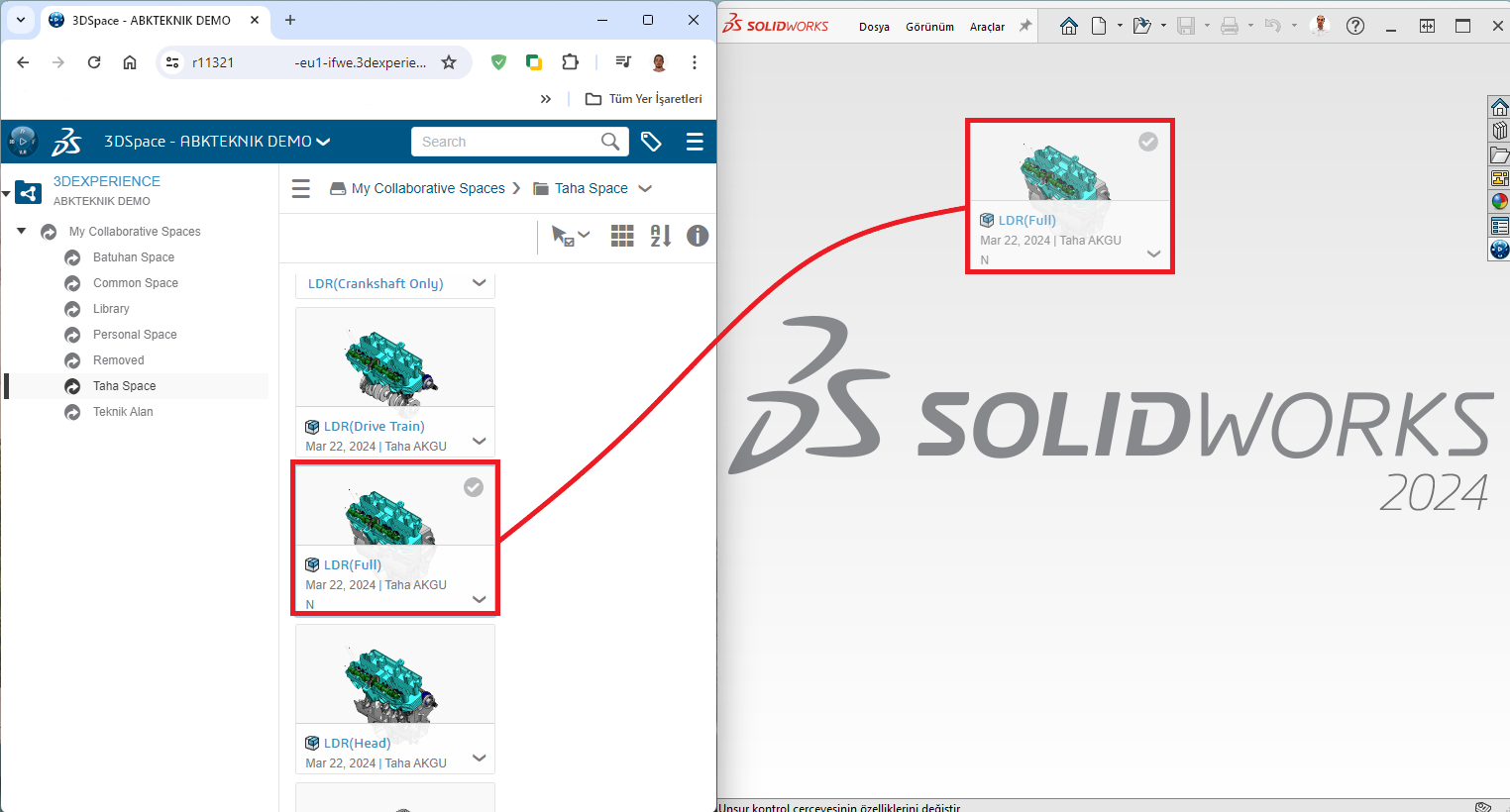The image size is (1510, 812).
Task: Click the SOLIDWORKS home icon
Action: [1068, 26]
